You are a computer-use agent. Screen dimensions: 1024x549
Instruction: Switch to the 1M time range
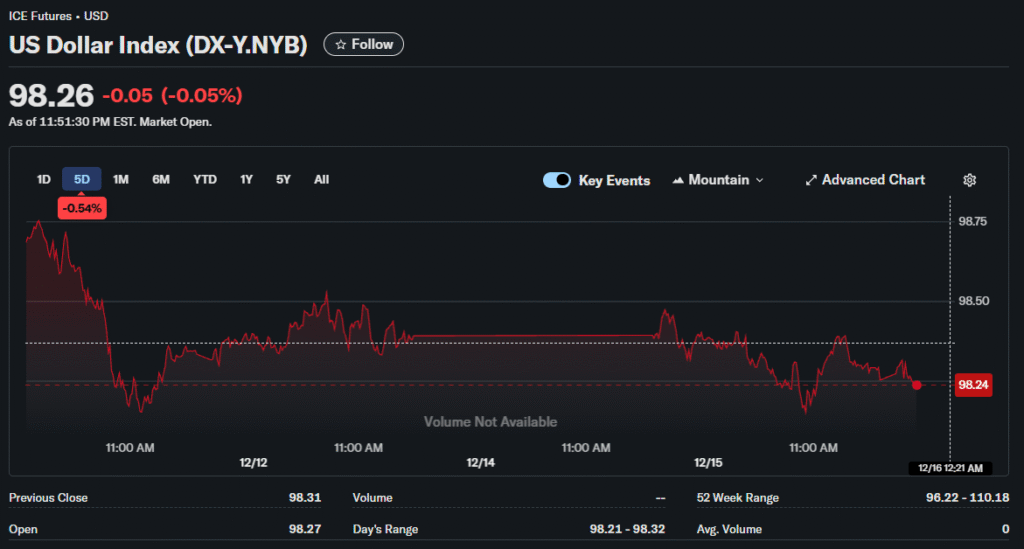(x=121, y=180)
